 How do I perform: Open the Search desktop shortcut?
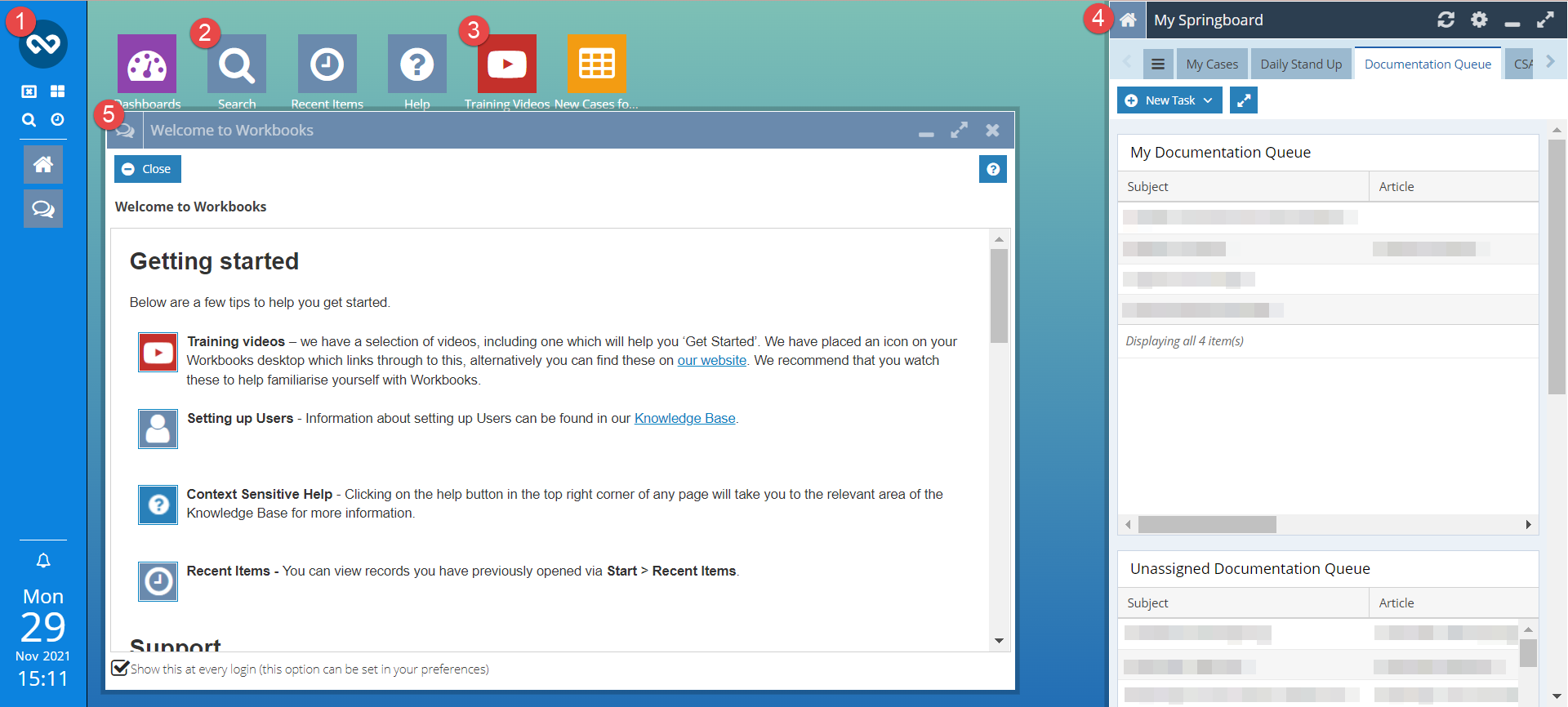(x=237, y=64)
